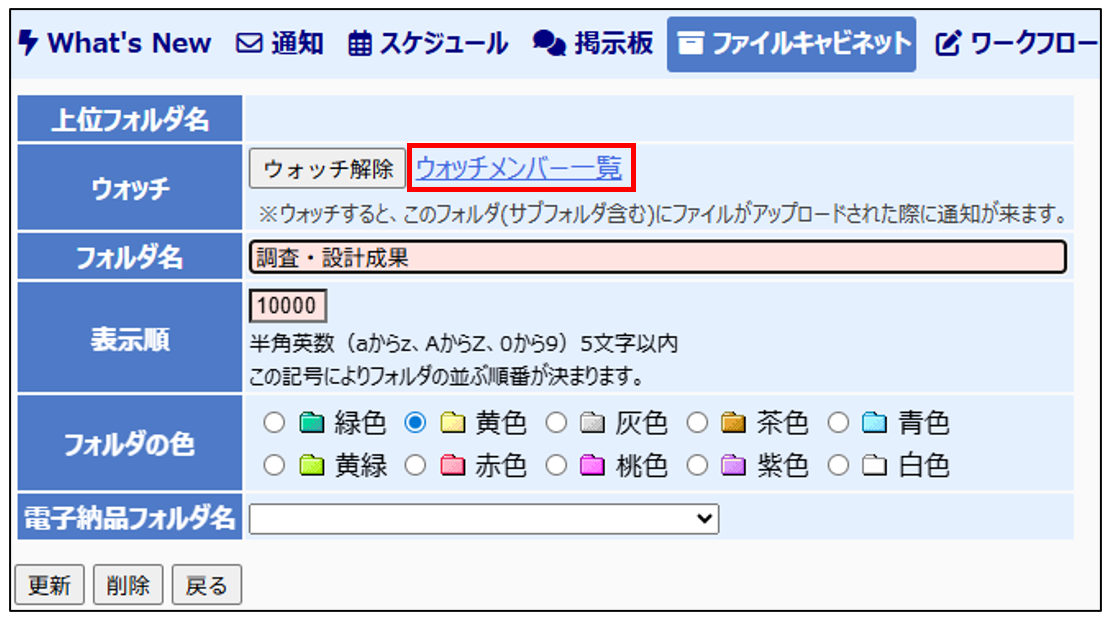Open the スケジュール tab
This screenshot has height=625, width=1109.
[x=428, y=44]
